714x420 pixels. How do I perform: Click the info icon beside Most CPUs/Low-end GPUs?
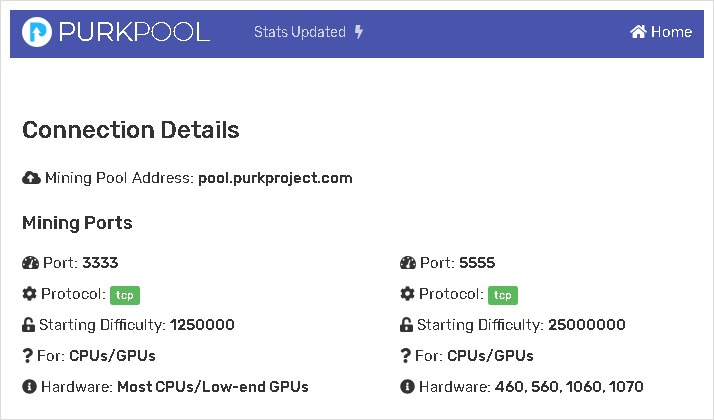[29, 387]
